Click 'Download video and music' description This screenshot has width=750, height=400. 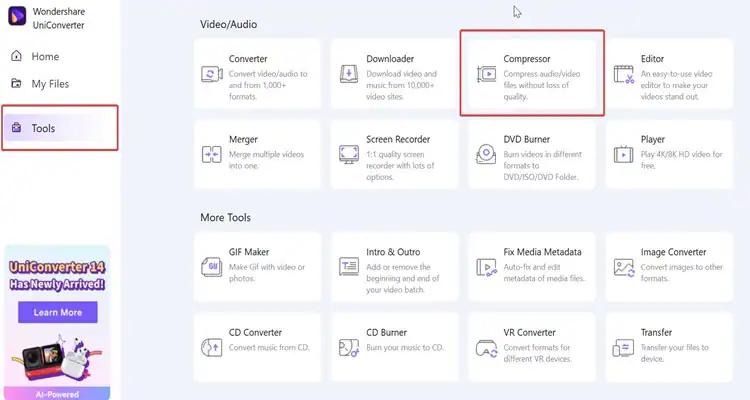pyautogui.click(x=401, y=85)
